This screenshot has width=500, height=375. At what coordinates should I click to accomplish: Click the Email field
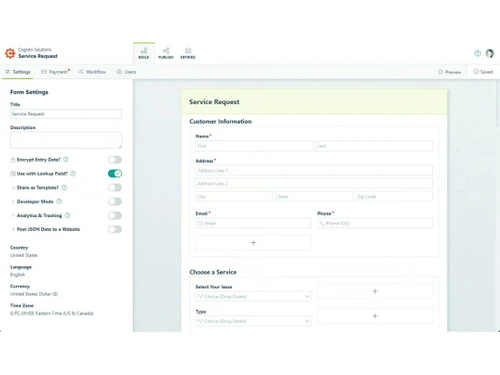coord(253,223)
